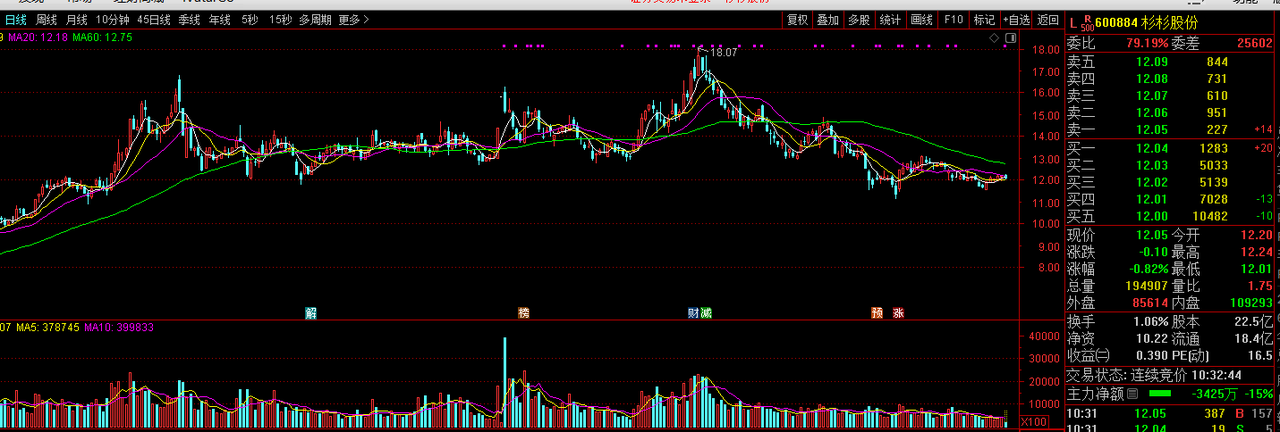Screen dimensions: 1280x432
Task: Click the 委比 79.19% value
Action: (x=1147, y=44)
